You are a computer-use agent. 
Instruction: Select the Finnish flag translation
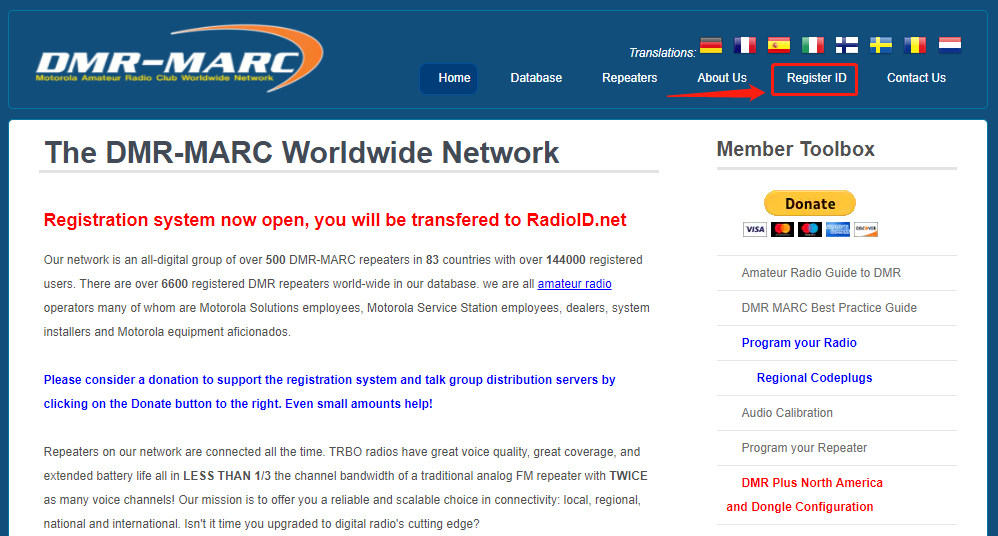point(847,45)
